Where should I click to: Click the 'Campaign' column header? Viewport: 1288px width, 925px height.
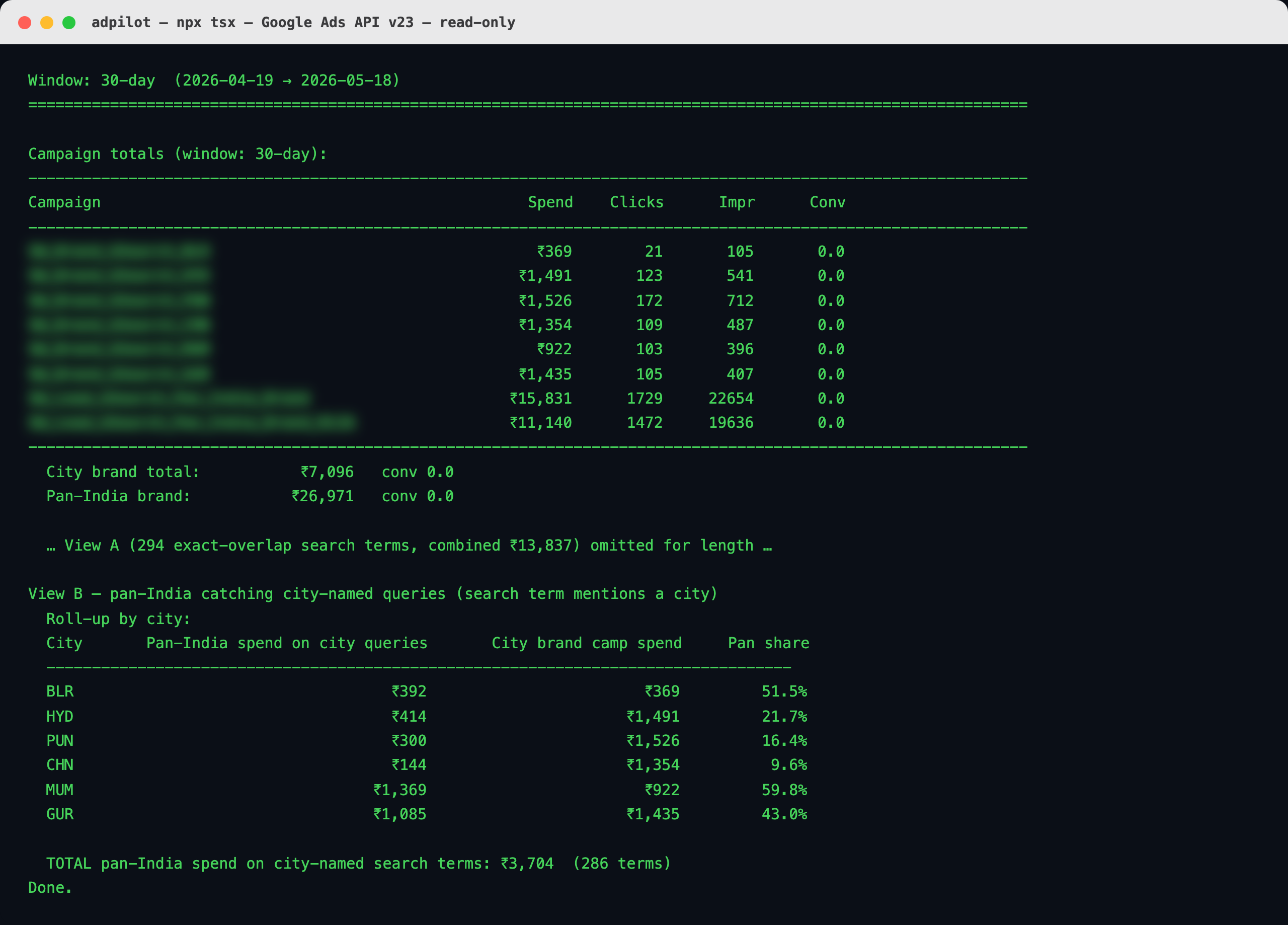pyautogui.click(x=64, y=202)
